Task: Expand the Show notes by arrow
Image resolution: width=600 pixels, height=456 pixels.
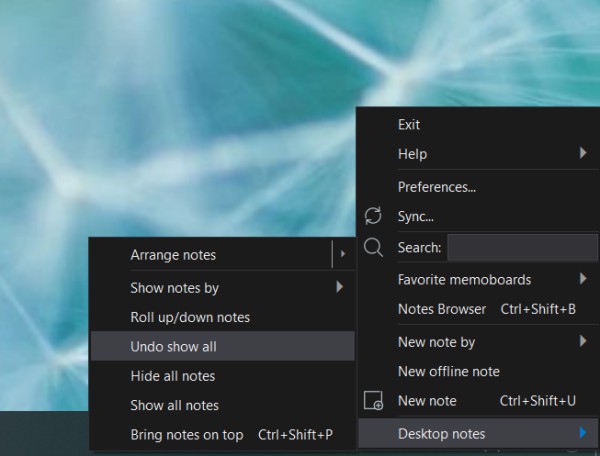Action: coord(339,287)
